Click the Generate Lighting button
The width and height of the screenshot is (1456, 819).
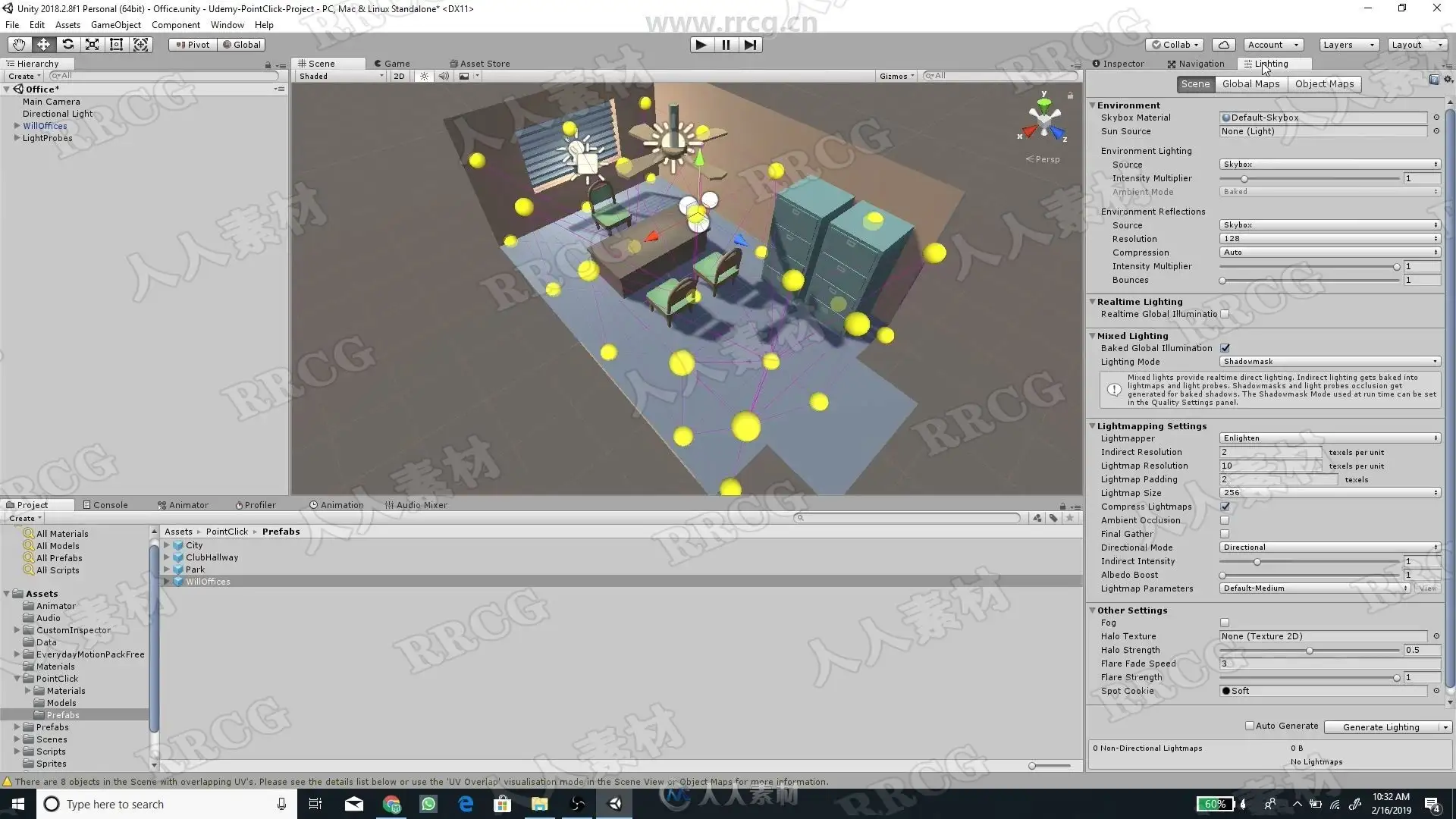(x=1380, y=727)
